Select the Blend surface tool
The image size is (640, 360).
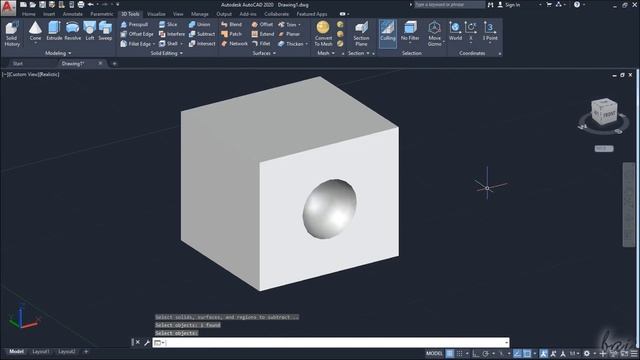(x=231, y=24)
